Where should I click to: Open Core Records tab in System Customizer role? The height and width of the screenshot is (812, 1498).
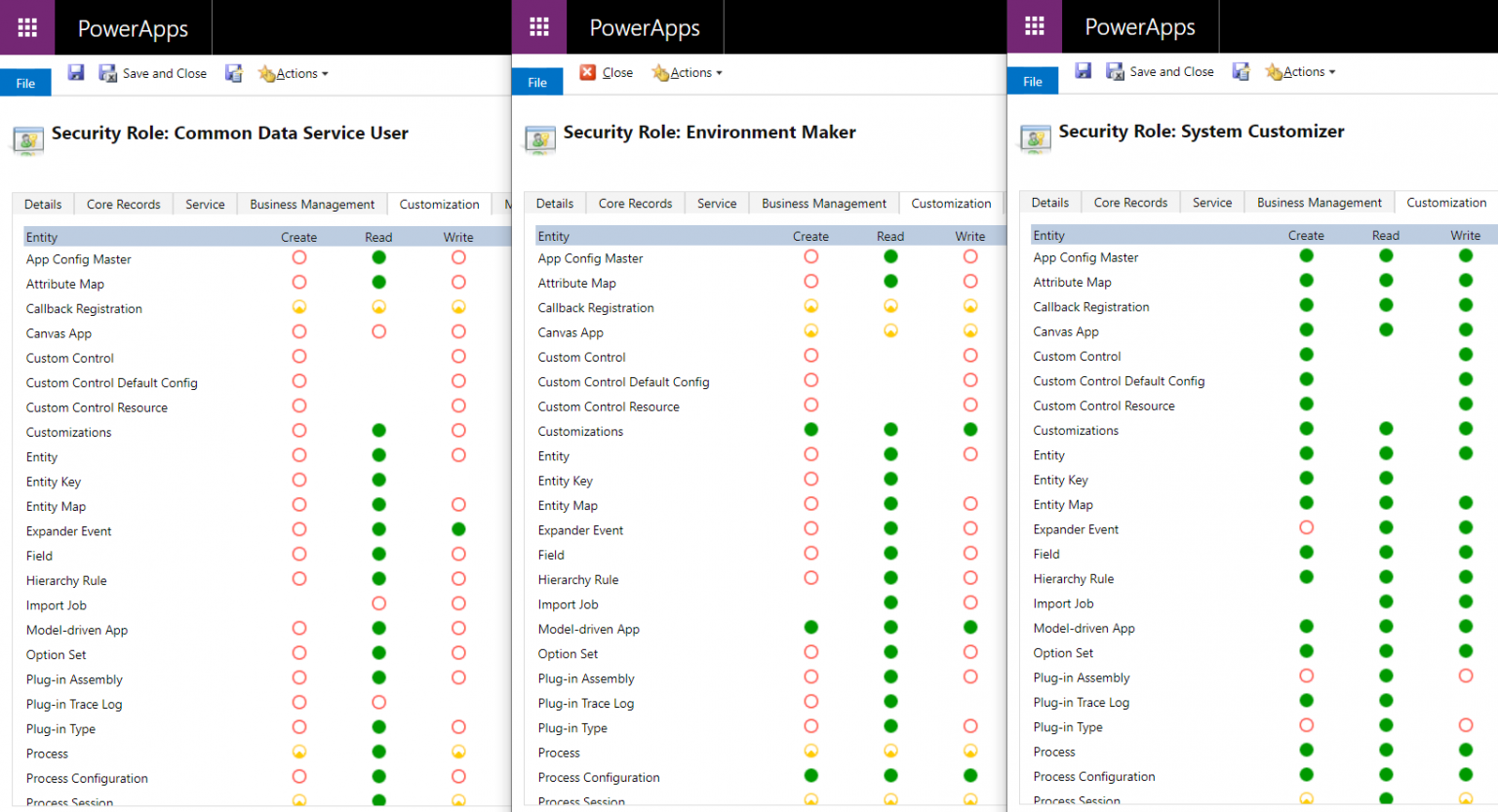coord(1131,202)
